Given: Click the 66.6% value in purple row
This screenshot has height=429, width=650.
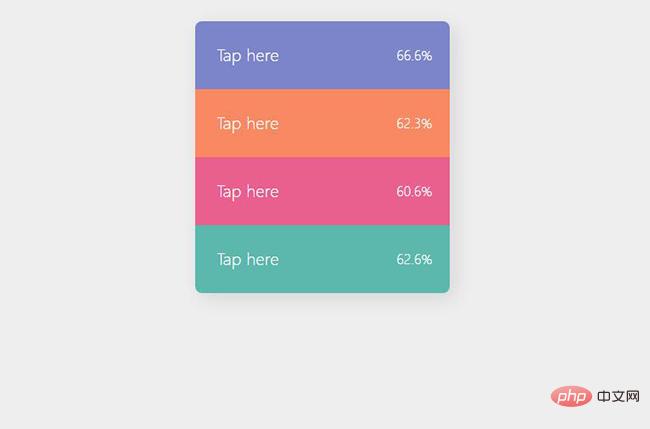Looking at the screenshot, I should pyautogui.click(x=414, y=56).
